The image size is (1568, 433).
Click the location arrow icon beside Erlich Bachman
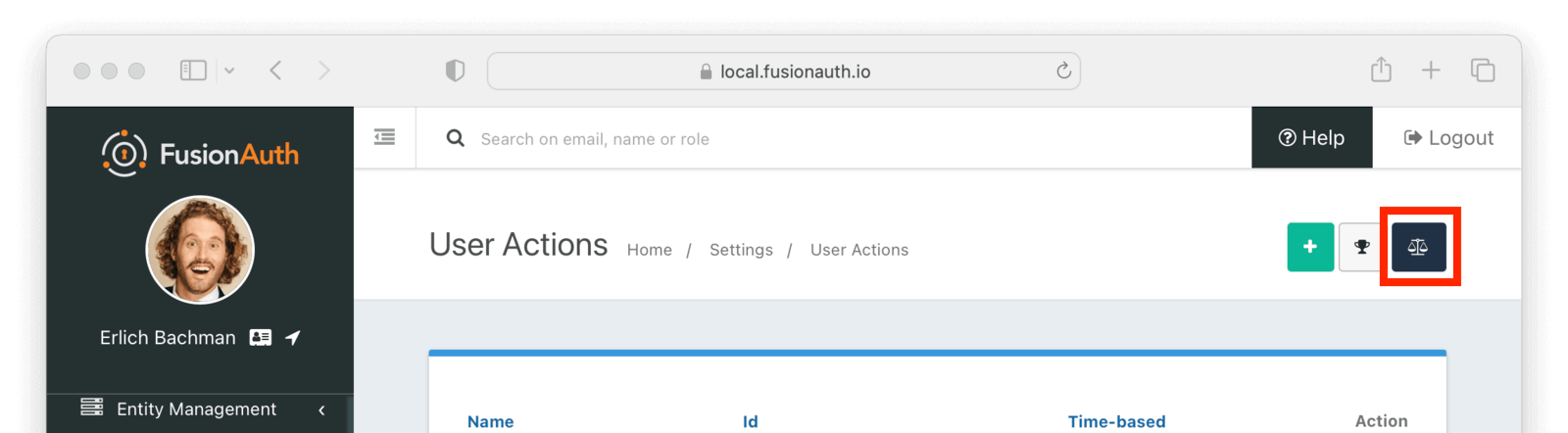[x=293, y=337]
